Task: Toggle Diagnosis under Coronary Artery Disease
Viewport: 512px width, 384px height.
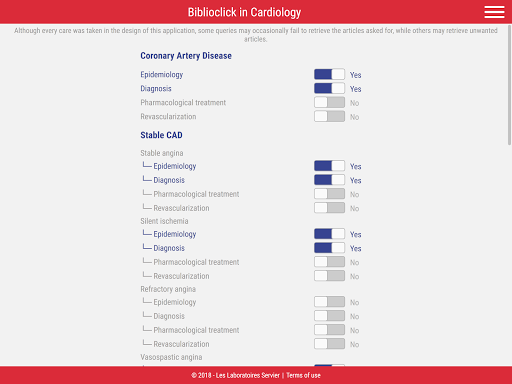Action: [329, 88]
